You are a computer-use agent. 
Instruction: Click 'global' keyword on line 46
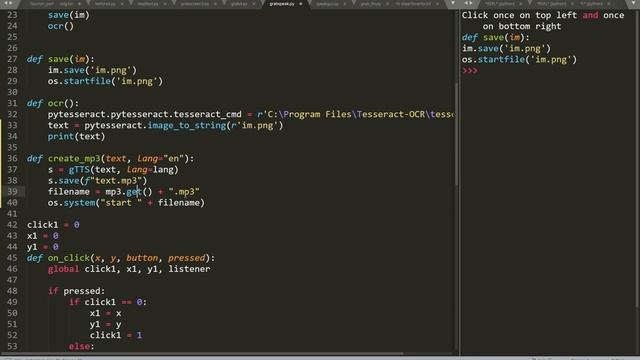pos(63,269)
